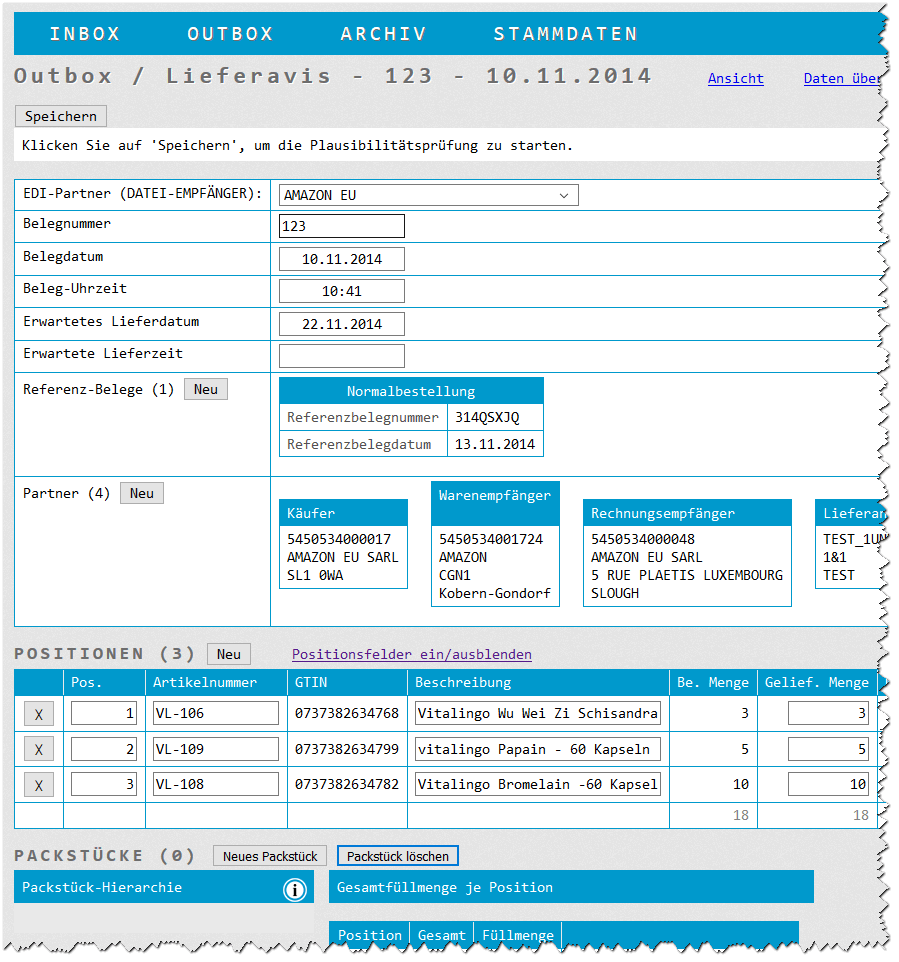Click the Artikelnummer field containing VL-109
This screenshot has width=899, height=962.
click(215, 749)
